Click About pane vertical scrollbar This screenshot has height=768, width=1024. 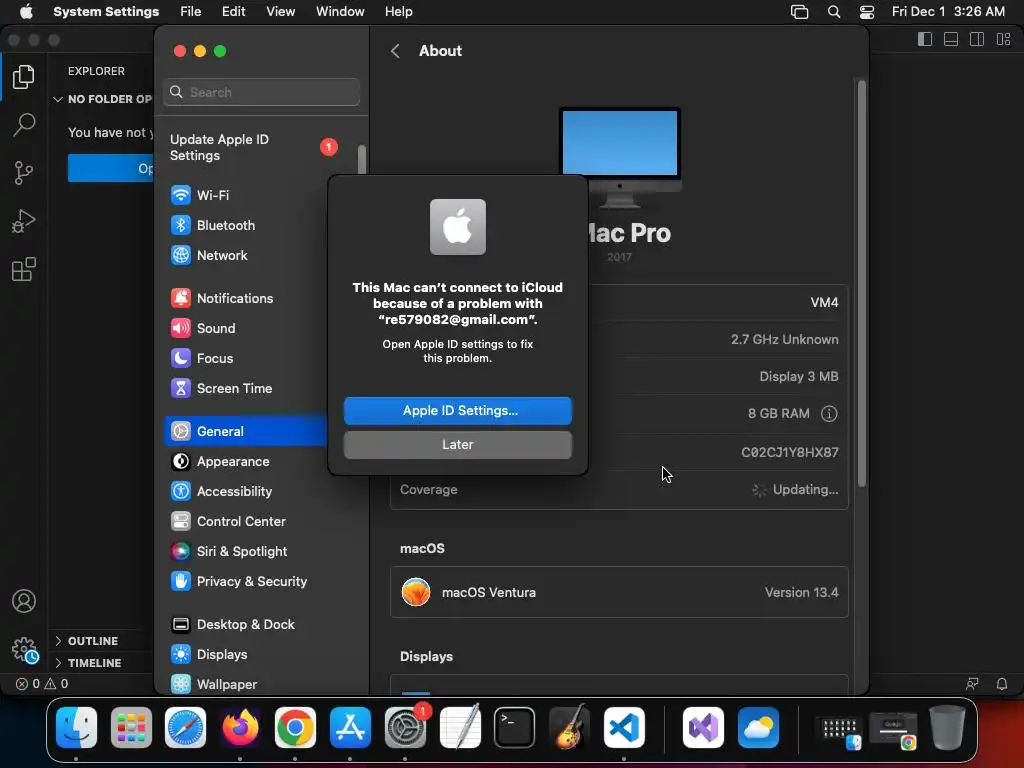tap(861, 283)
